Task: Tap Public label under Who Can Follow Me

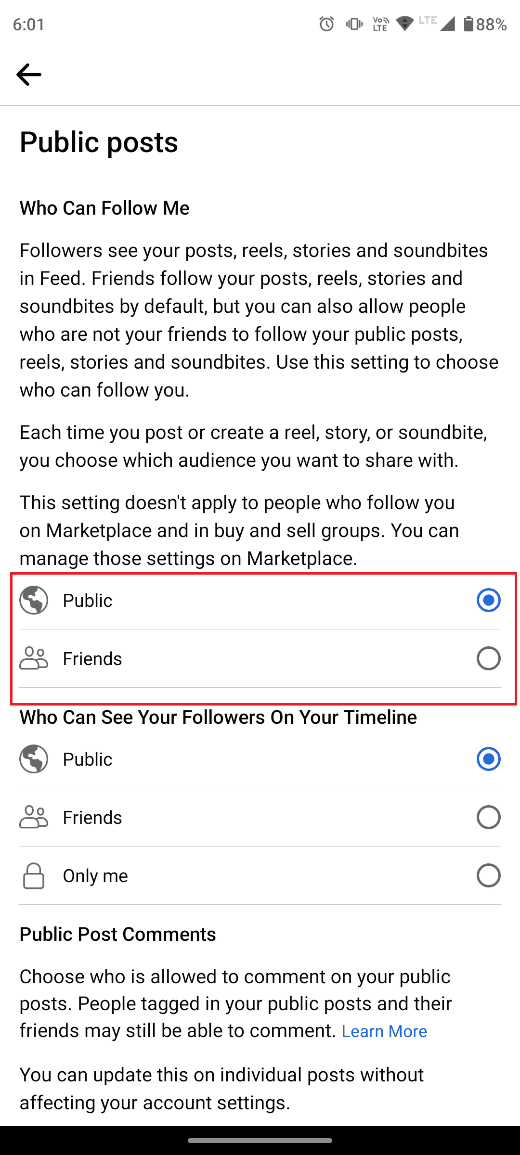Action: pos(88,601)
